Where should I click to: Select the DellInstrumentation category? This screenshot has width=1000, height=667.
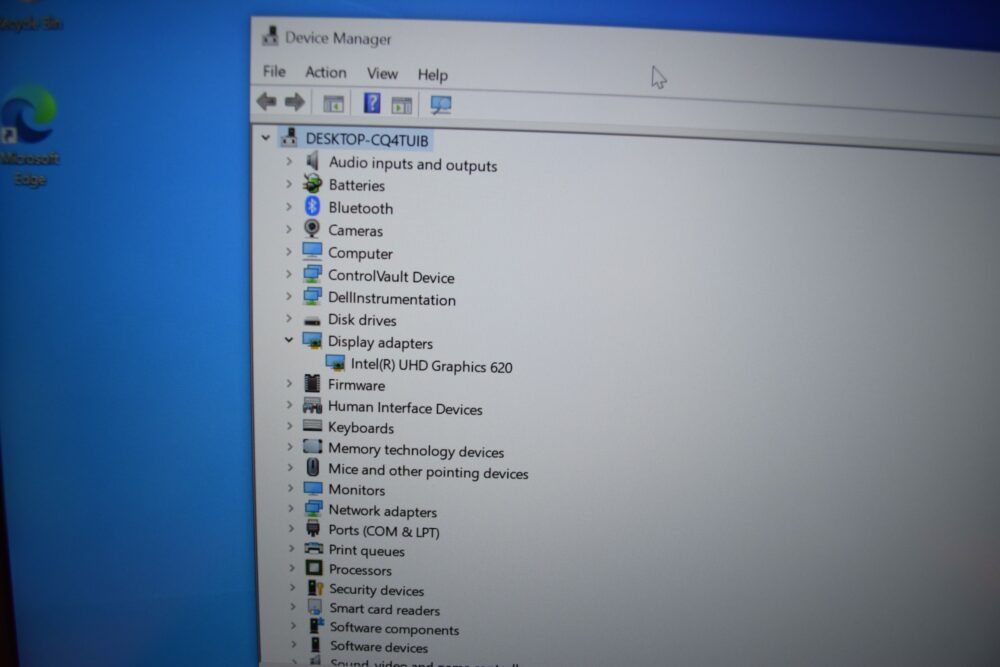pyautogui.click(x=392, y=298)
